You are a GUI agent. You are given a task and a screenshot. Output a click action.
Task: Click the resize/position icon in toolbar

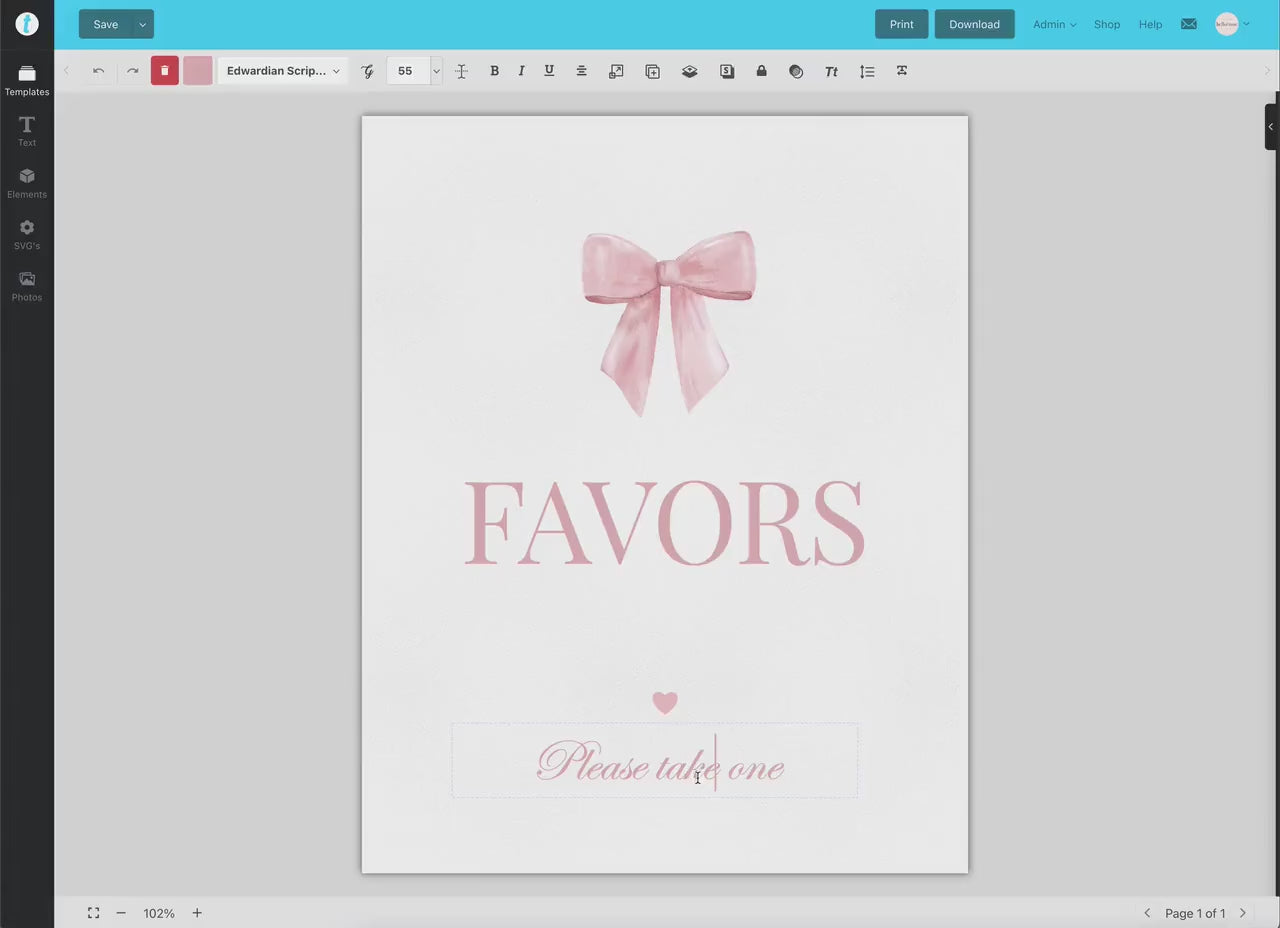coord(616,71)
